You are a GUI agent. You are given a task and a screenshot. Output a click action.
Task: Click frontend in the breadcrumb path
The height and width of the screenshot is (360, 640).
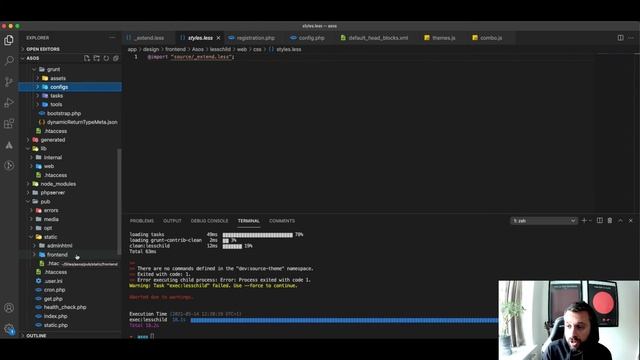(175, 49)
